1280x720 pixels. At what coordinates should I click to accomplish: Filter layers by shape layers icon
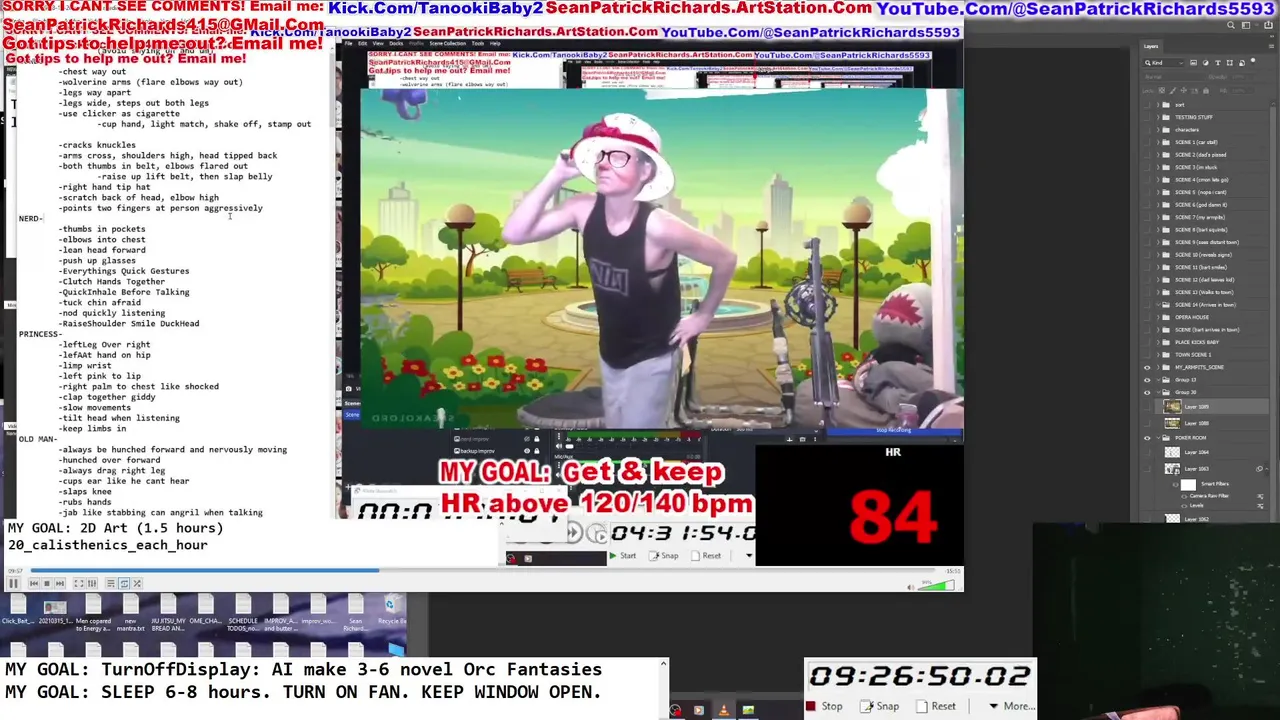tap(1230, 63)
